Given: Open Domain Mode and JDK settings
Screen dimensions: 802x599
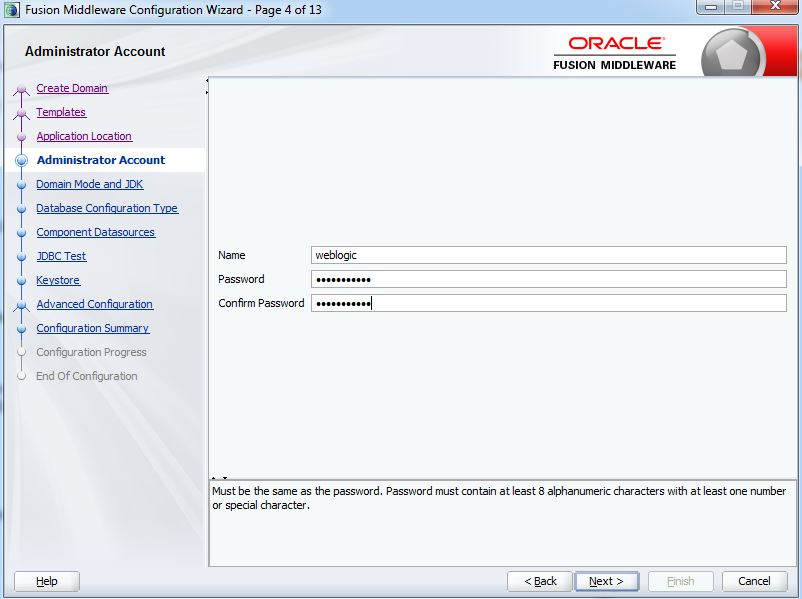Looking at the screenshot, I should pos(89,184).
